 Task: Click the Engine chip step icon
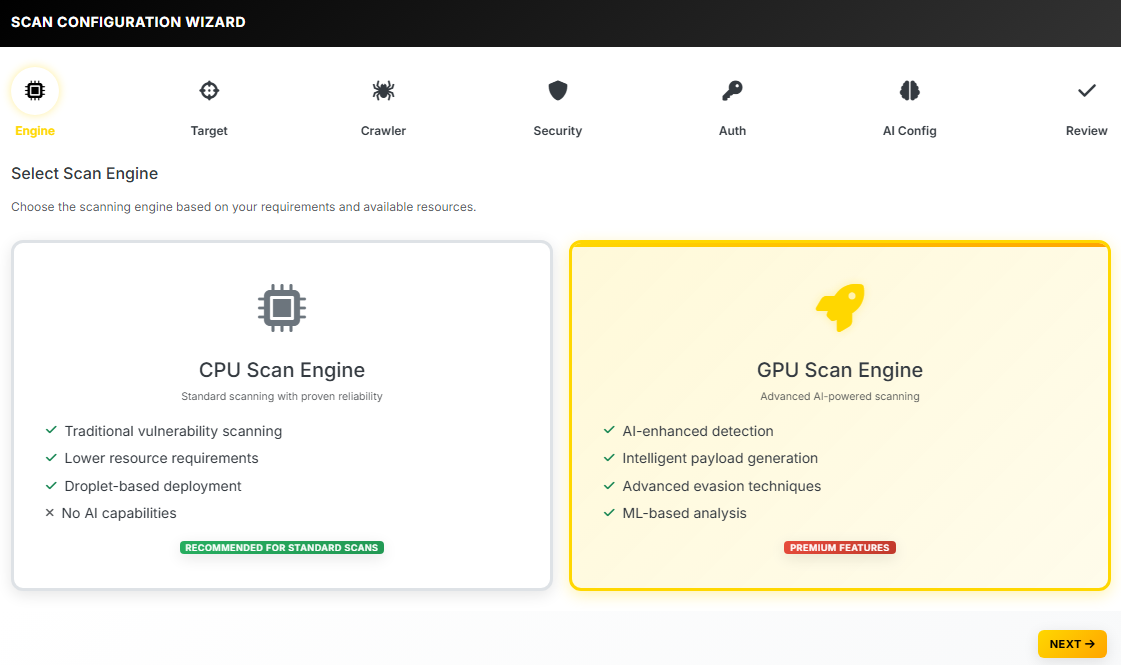pyautogui.click(x=35, y=91)
